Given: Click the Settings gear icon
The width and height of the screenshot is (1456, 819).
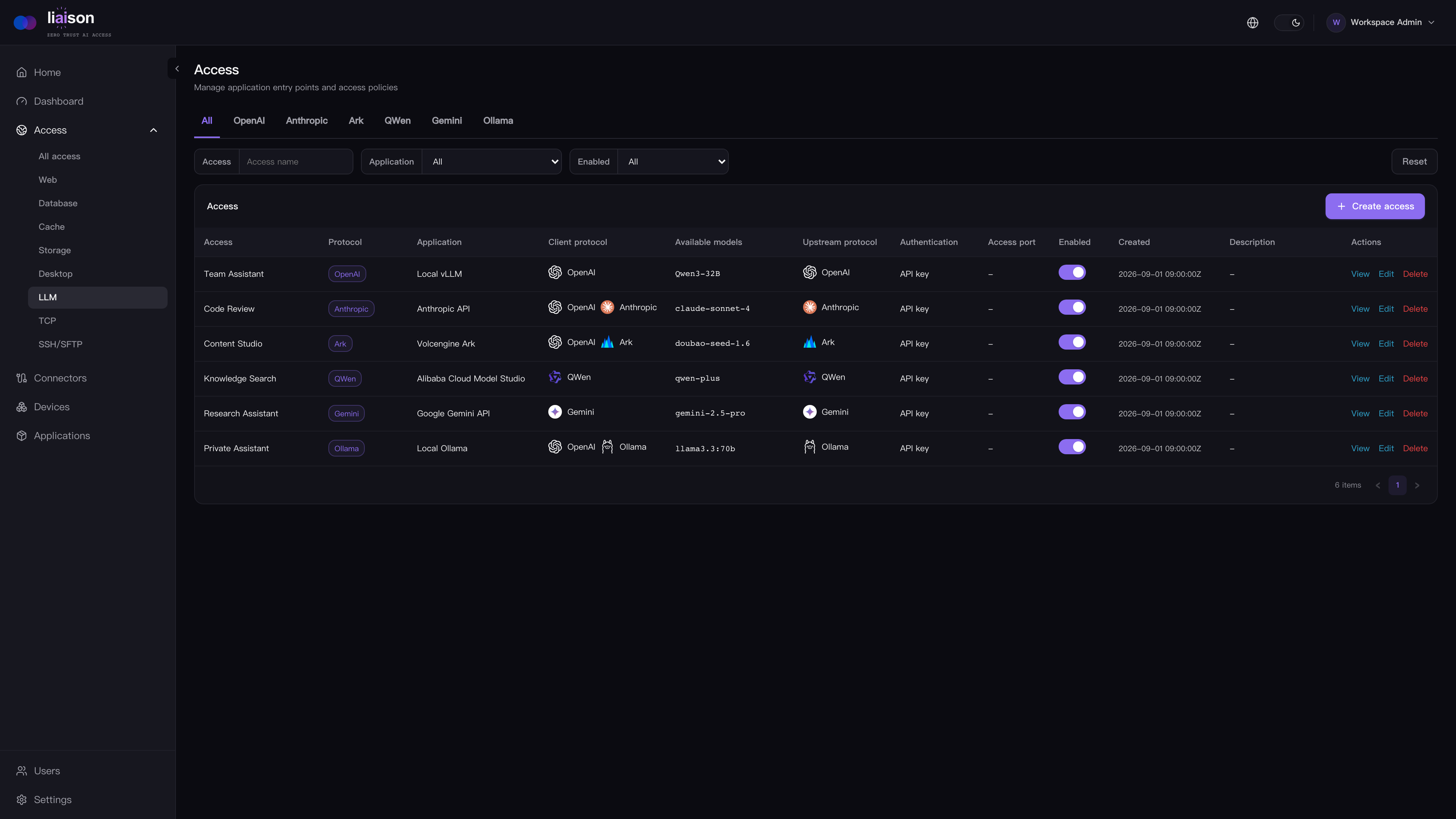Looking at the screenshot, I should click(22, 800).
